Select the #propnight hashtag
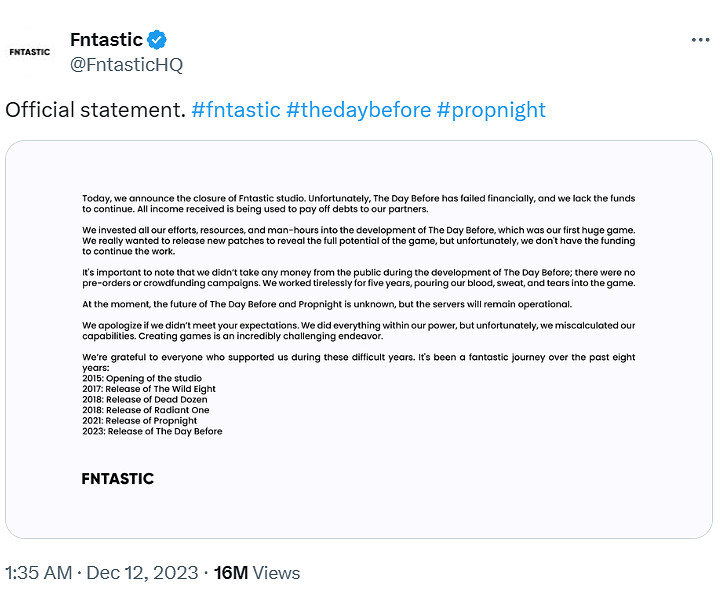The width and height of the screenshot is (728, 596). coord(491,110)
